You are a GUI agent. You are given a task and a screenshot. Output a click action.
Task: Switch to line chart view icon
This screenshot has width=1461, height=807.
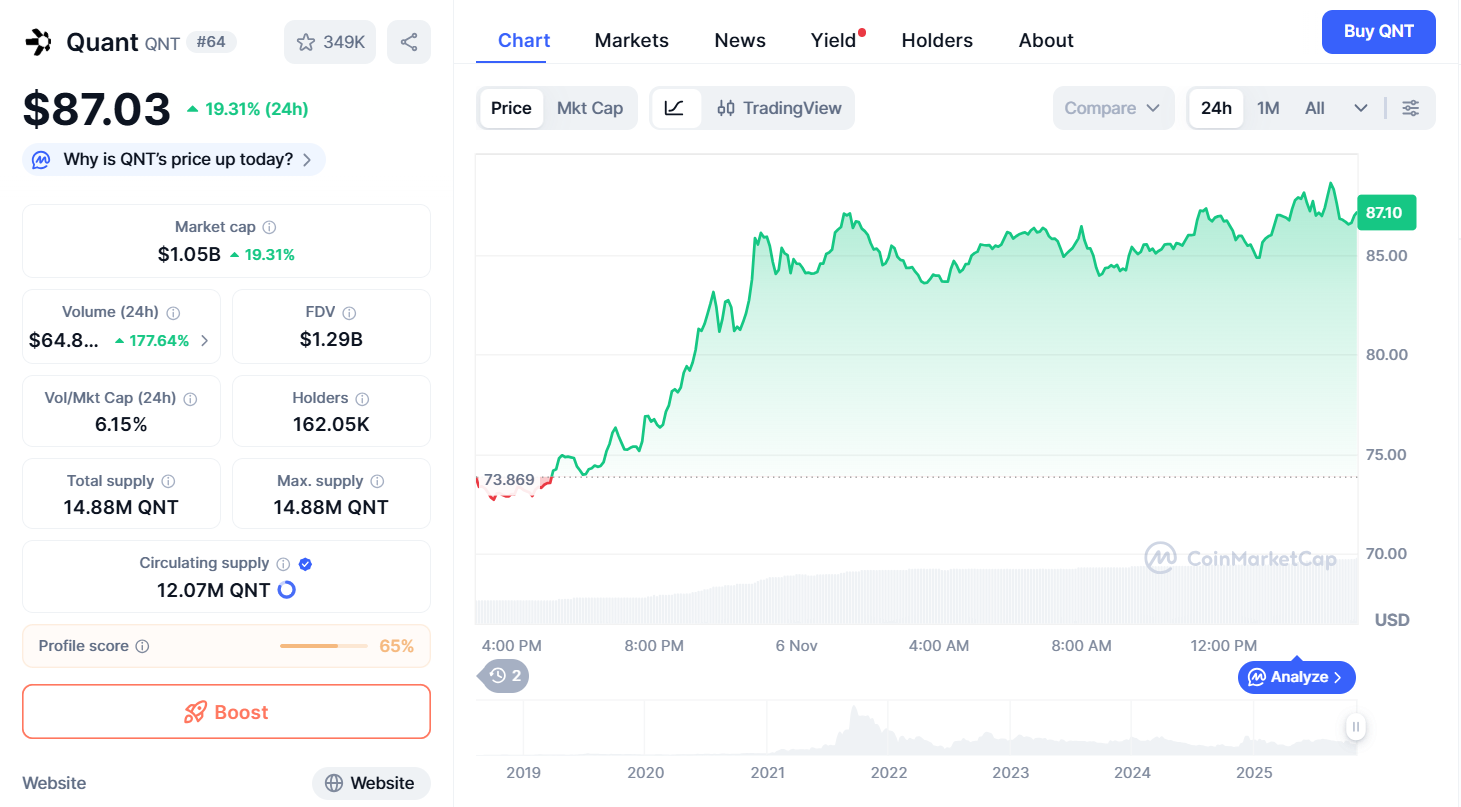(676, 108)
